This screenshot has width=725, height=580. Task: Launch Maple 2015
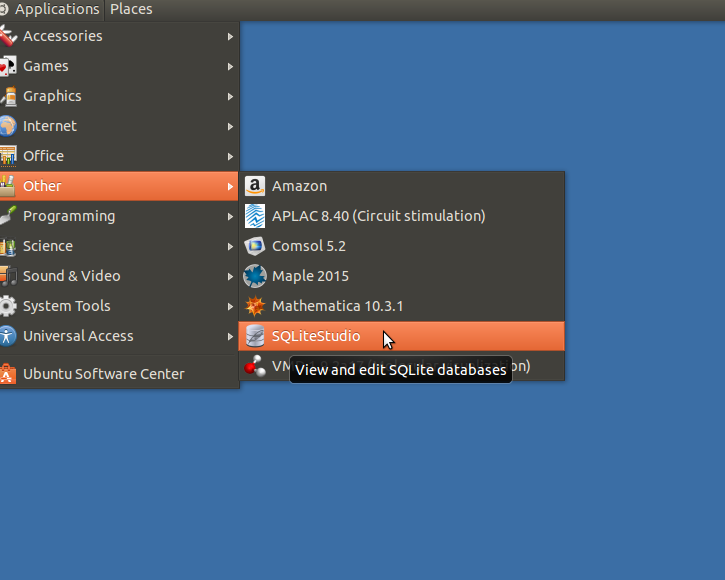click(x=401, y=276)
